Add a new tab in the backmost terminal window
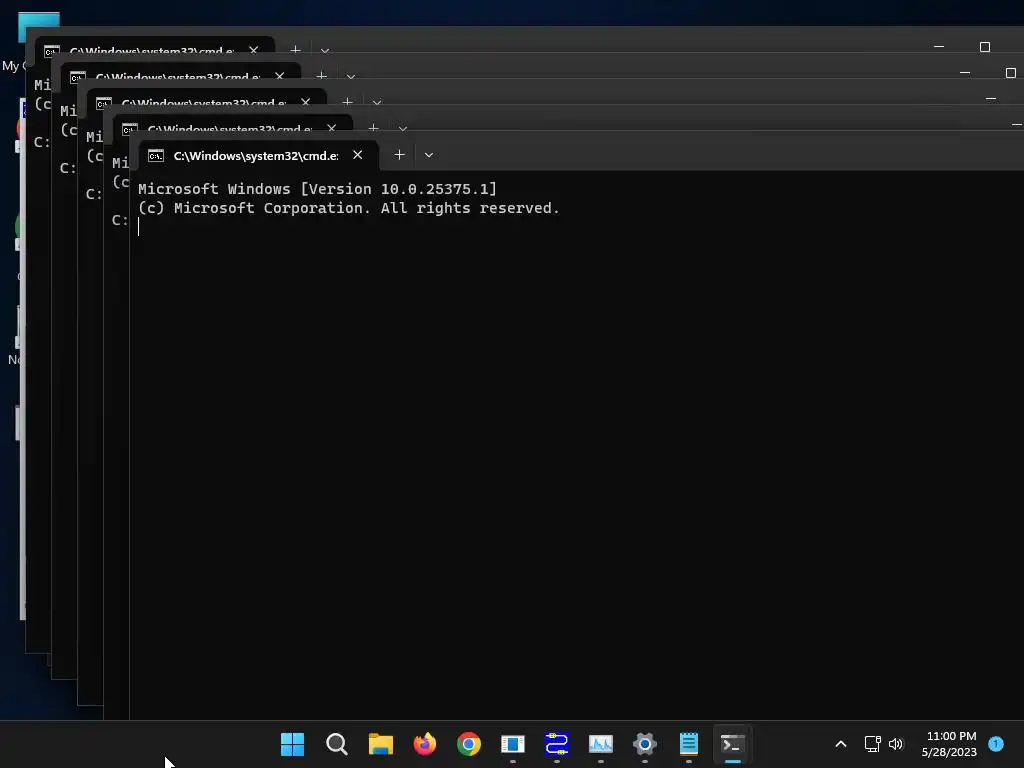Viewport: 1024px width, 768px height. pos(295,49)
